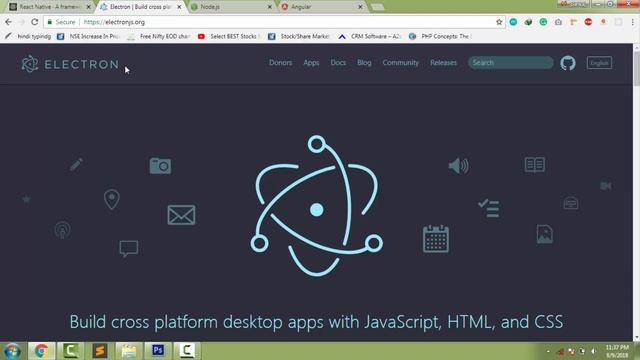Go back with browser back arrow
Viewport: 640px width, 360px height.
click(x=9, y=22)
